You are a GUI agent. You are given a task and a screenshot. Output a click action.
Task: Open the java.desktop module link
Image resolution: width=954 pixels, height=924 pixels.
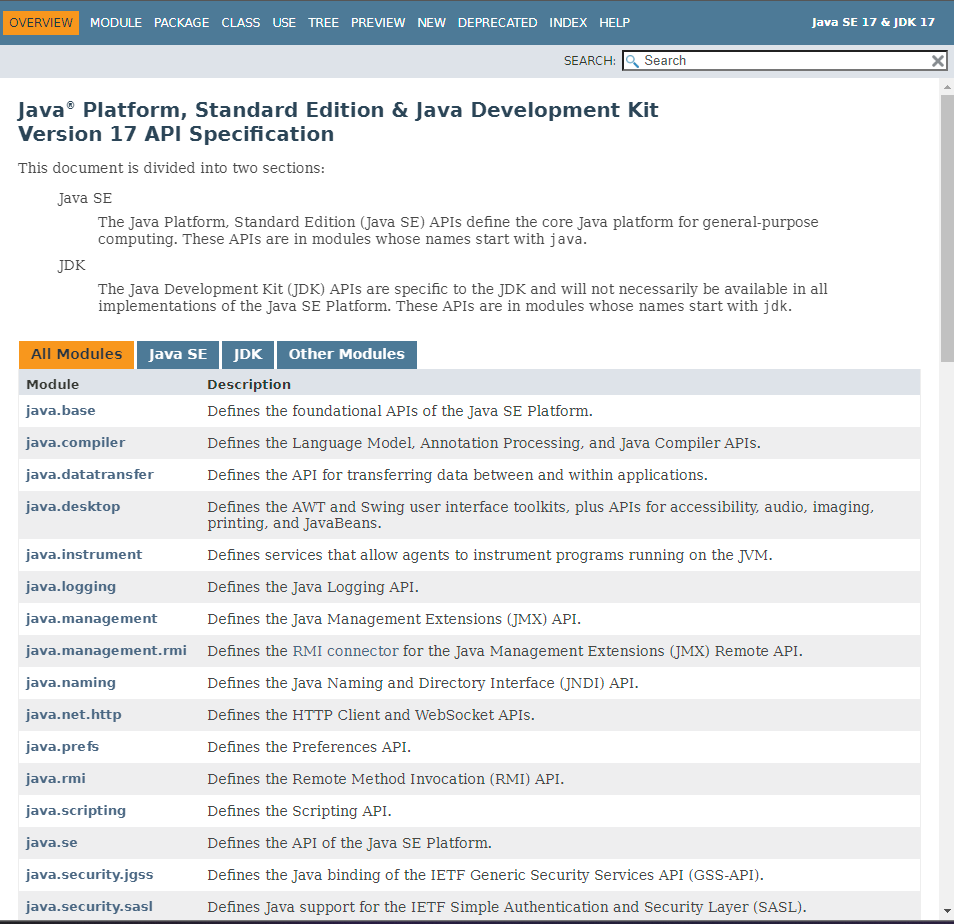[x=73, y=507]
